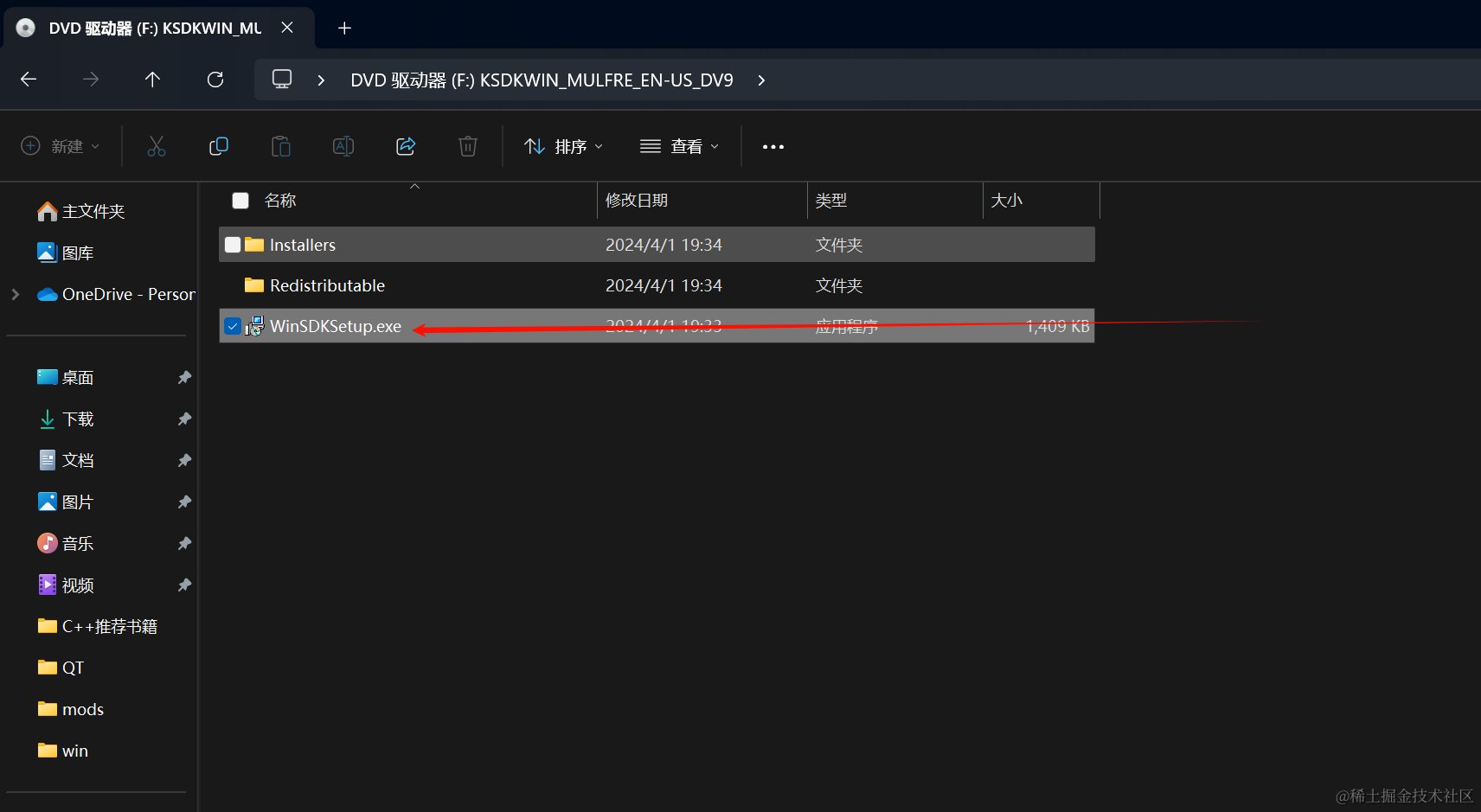The height and width of the screenshot is (812, 1481).
Task: Open 桌面 Desktop in sidebar
Action: pyautogui.click(x=66, y=377)
